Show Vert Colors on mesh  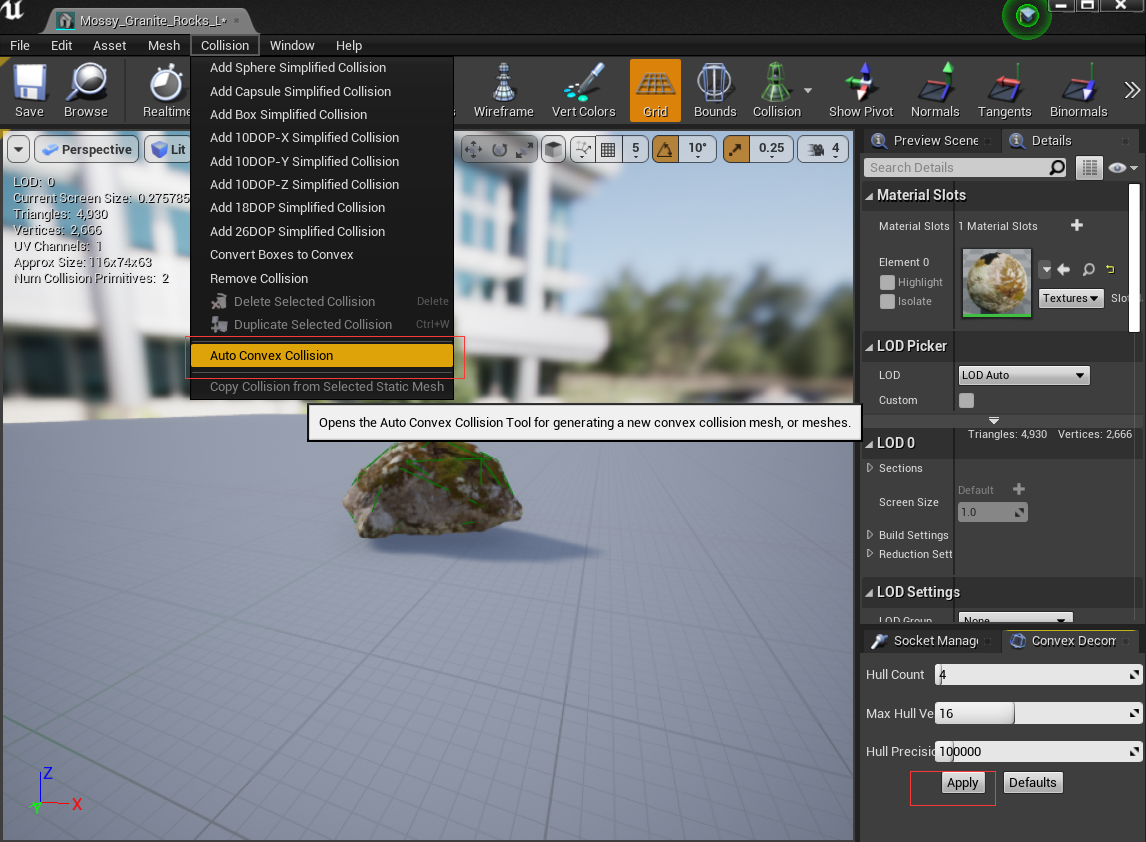583,90
